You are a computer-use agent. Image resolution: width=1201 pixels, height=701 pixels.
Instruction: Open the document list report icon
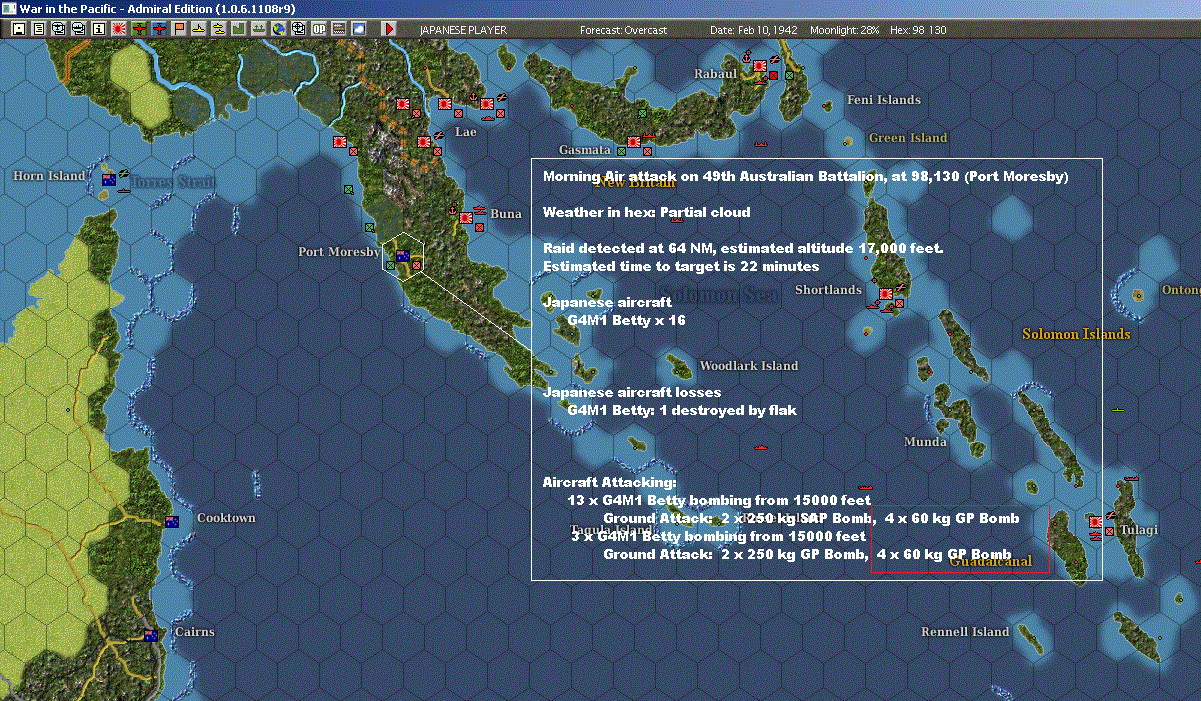[x=38, y=29]
